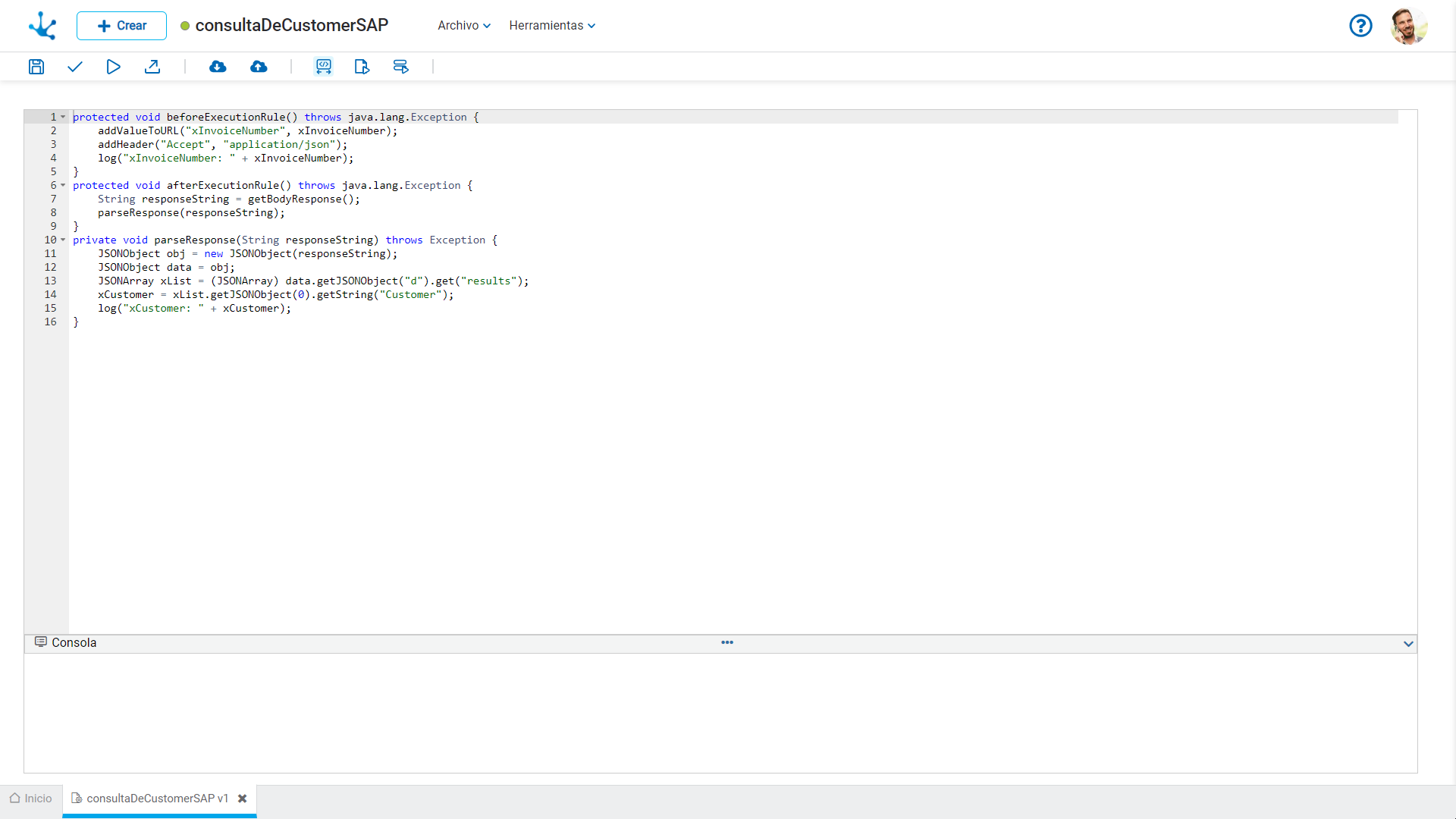Click the publish export arrow icon

coord(152,67)
